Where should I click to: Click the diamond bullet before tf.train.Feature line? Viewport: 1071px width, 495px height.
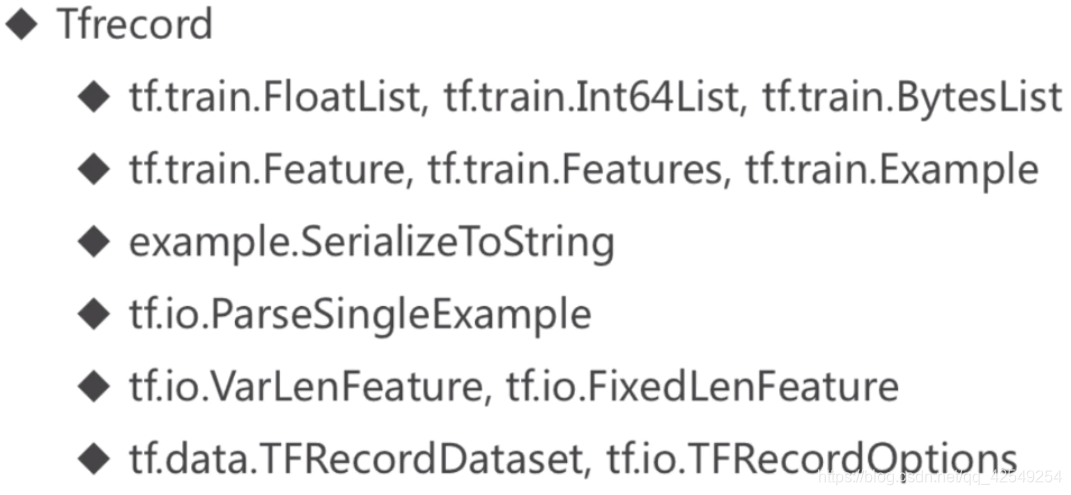94,170
